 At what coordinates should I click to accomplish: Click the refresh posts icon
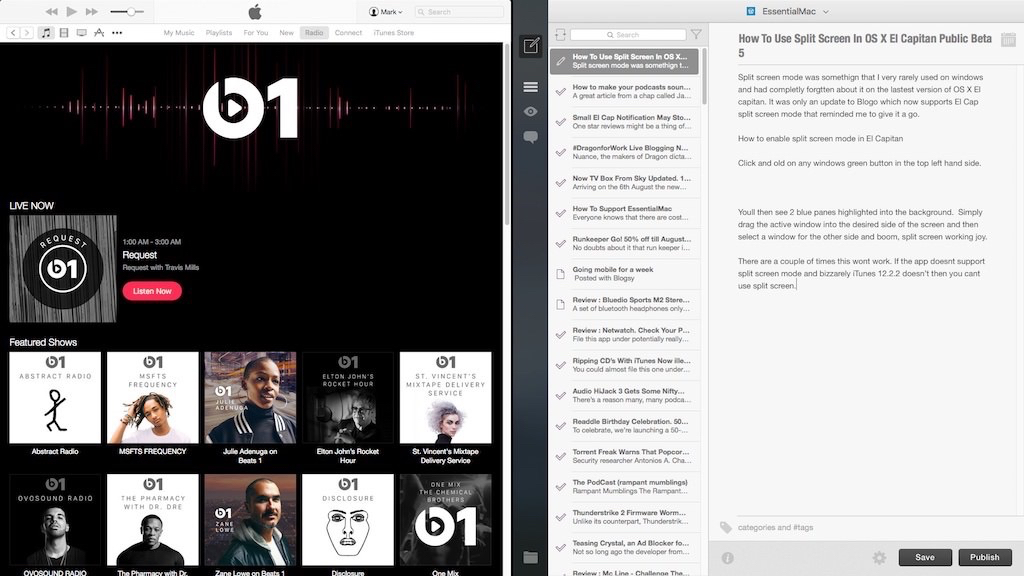560,35
